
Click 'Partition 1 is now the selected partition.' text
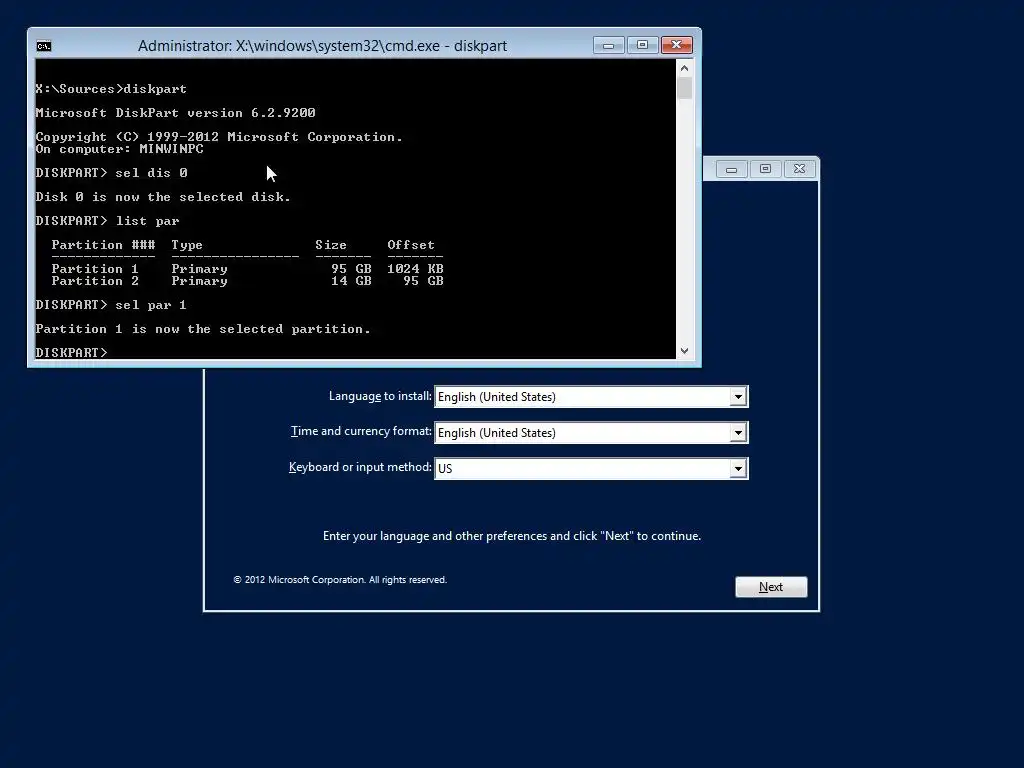[x=203, y=329]
